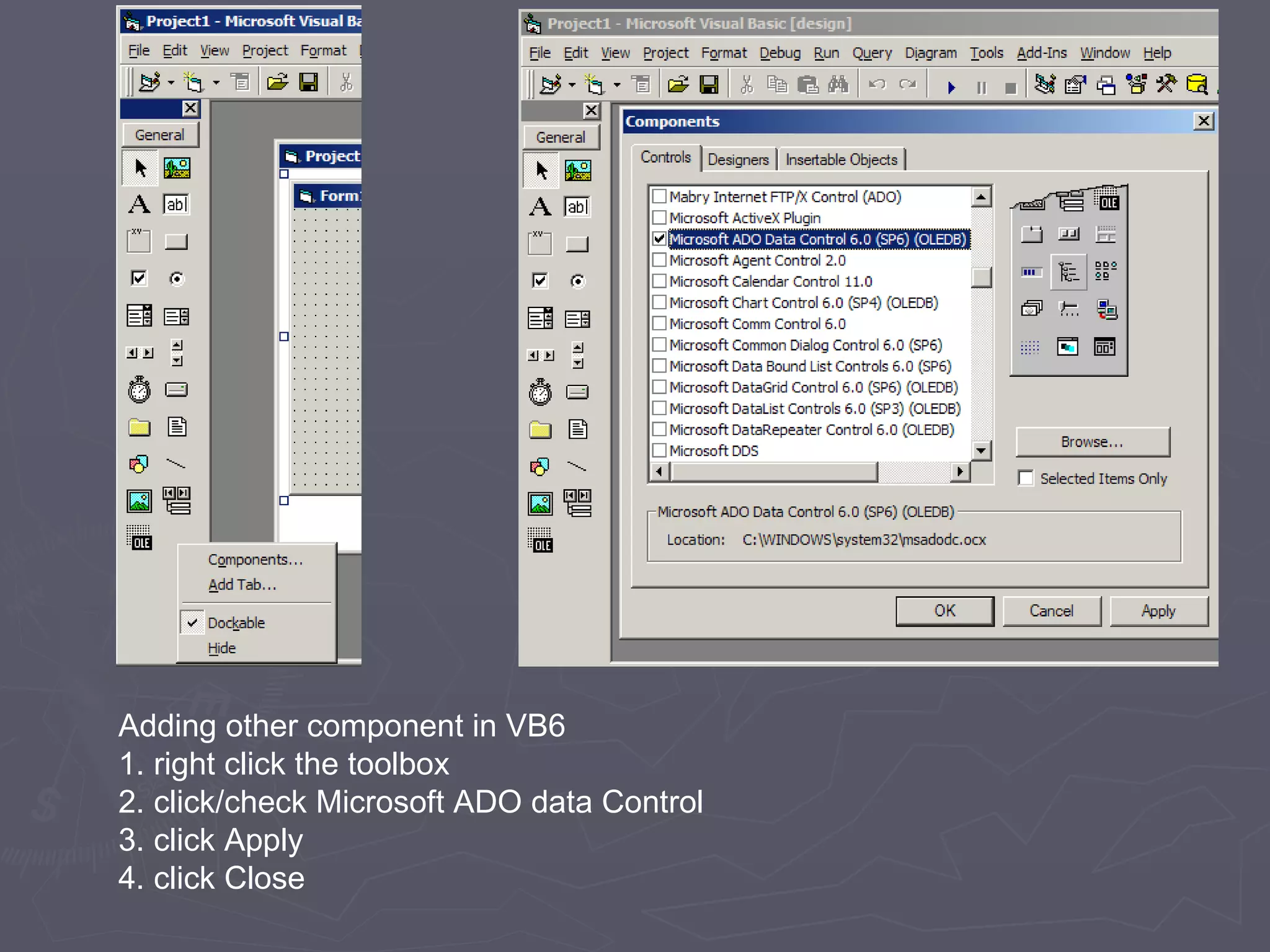Choose Add Tab... from the context menu
Screen dimensions: 1270x952
pos(242,585)
